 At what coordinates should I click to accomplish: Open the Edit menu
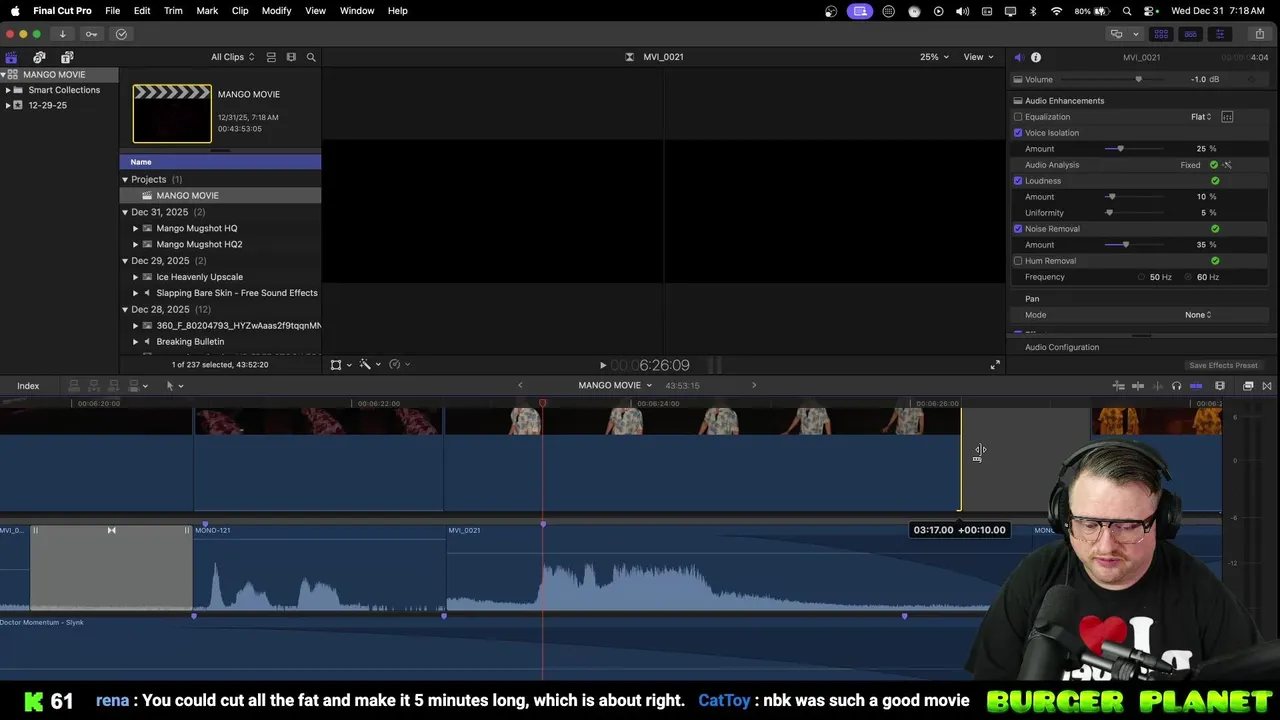pos(142,11)
